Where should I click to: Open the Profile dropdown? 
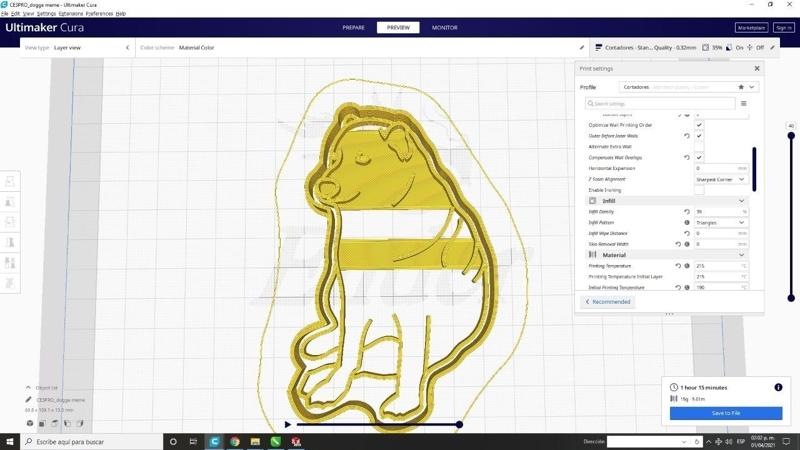[x=688, y=87]
